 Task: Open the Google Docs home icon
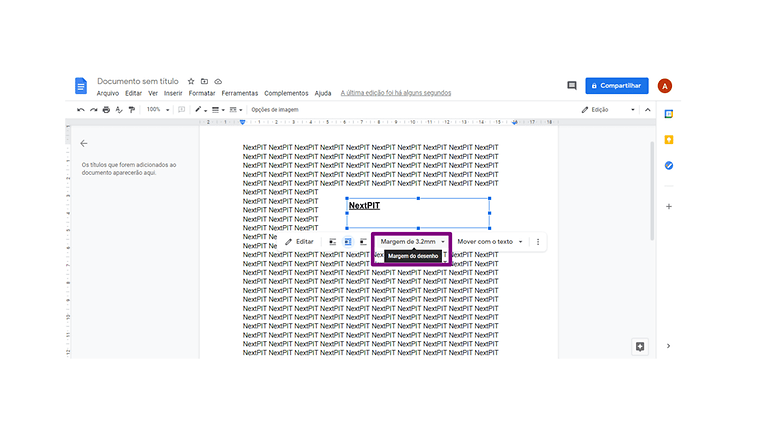point(81,86)
